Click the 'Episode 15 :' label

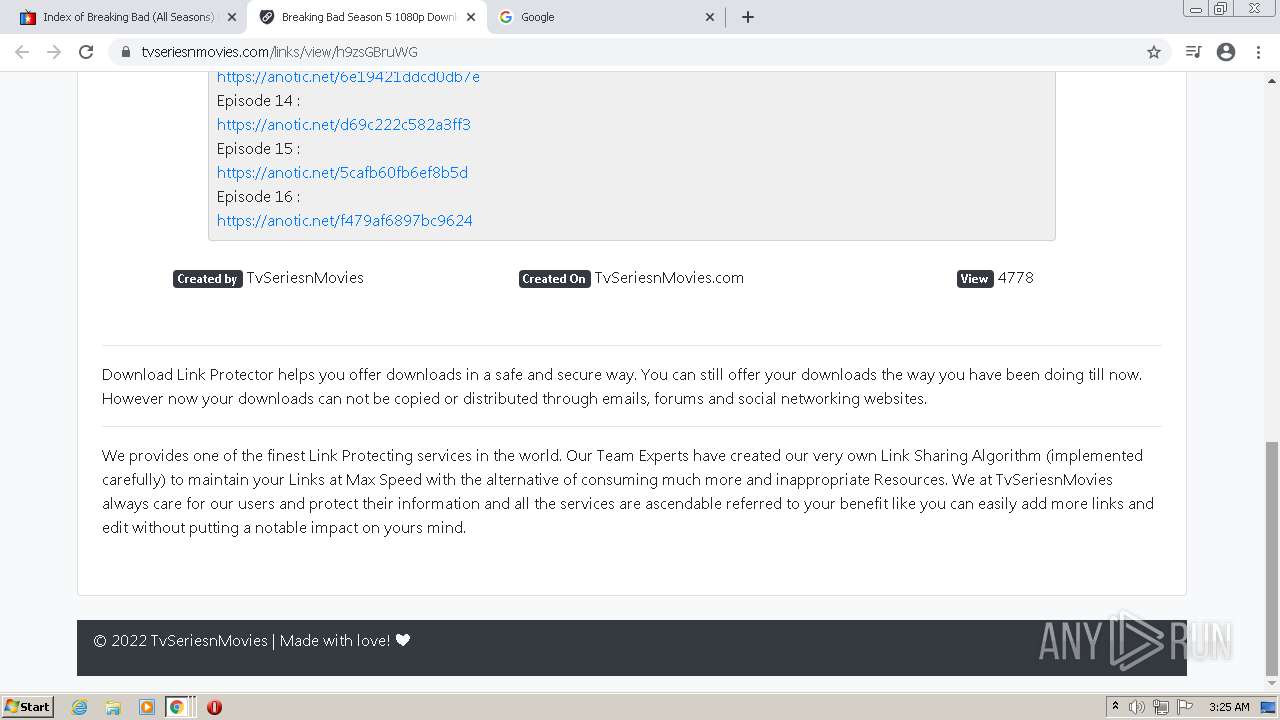pos(258,149)
